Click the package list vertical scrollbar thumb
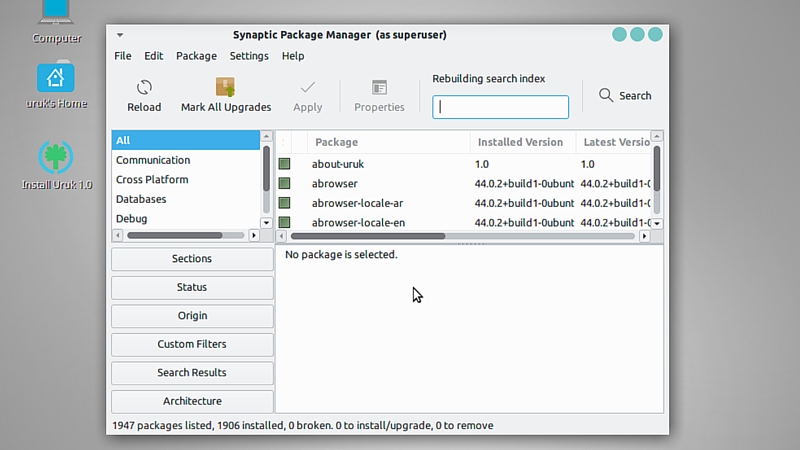Screen dimensions: 800x450 pyautogui.click(x=657, y=168)
